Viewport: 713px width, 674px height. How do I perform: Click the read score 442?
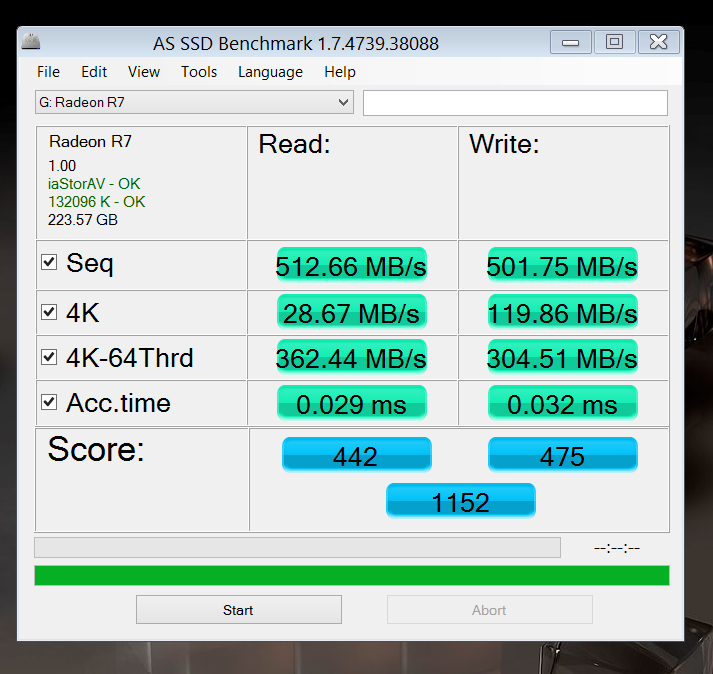(x=356, y=455)
